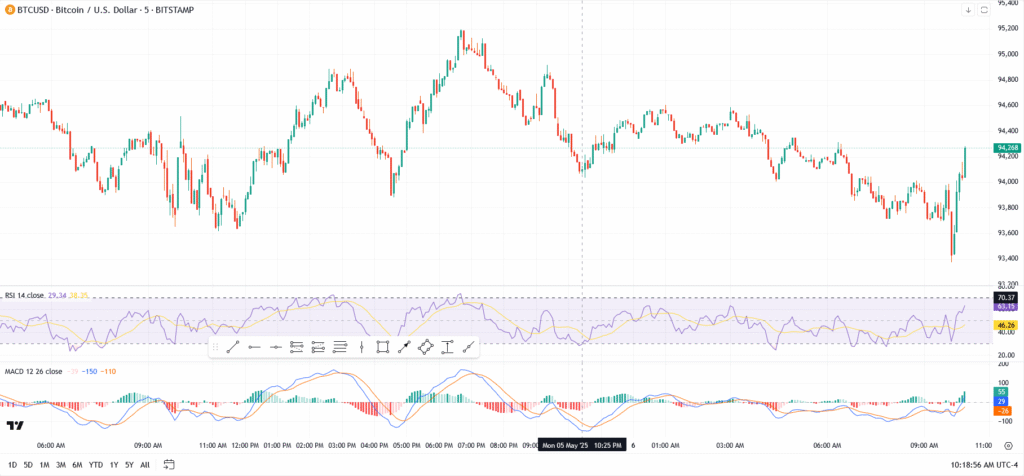Select the horizontal ray drawing tool
1024x476 pixels.
pyautogui.click(x=275, y=347)
